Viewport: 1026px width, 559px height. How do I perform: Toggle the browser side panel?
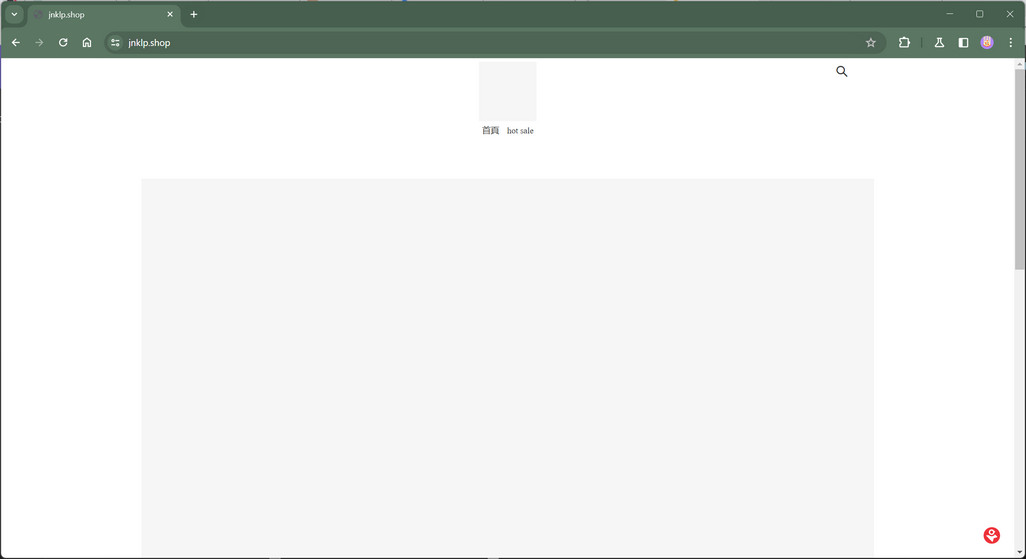pos(963,43)
